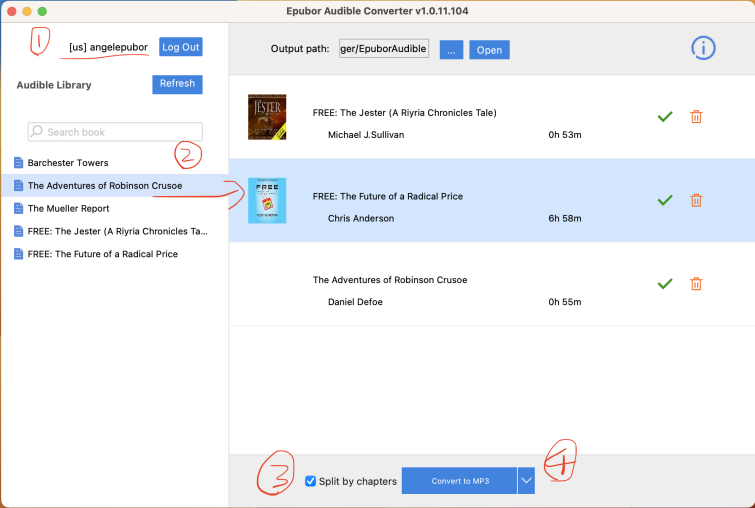Viewport: 755px width, 508px height.
Task: Click The Jester cover thumbnail
Action: tap(267, 117)
